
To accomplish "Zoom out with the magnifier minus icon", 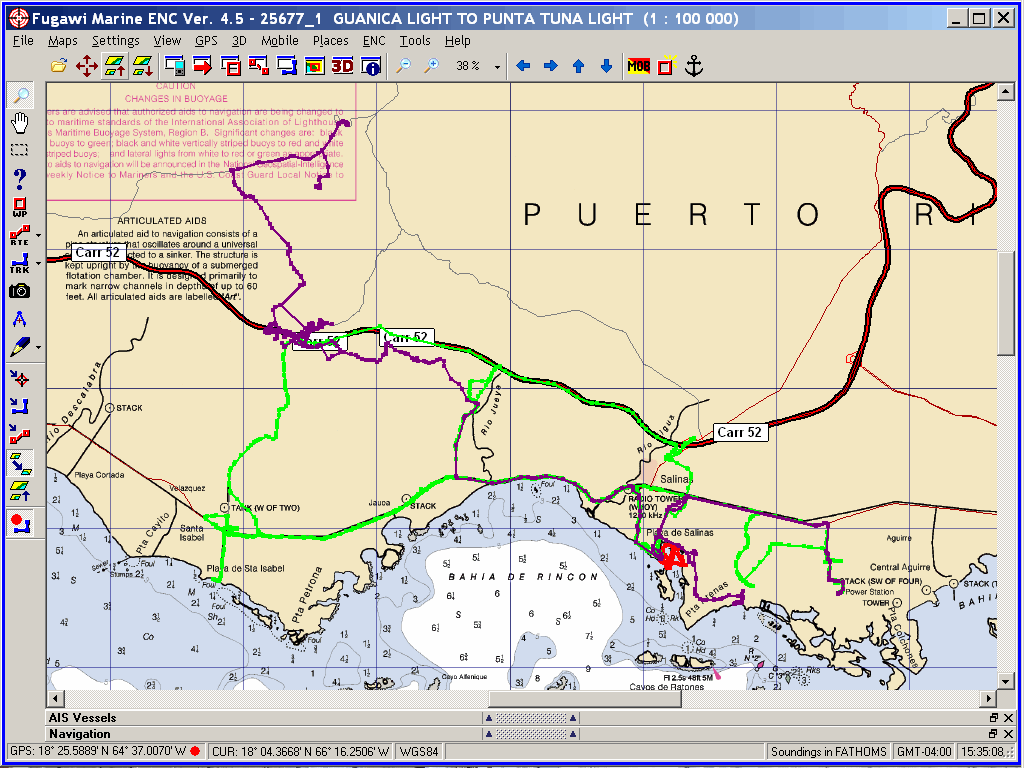I will 404,65.
